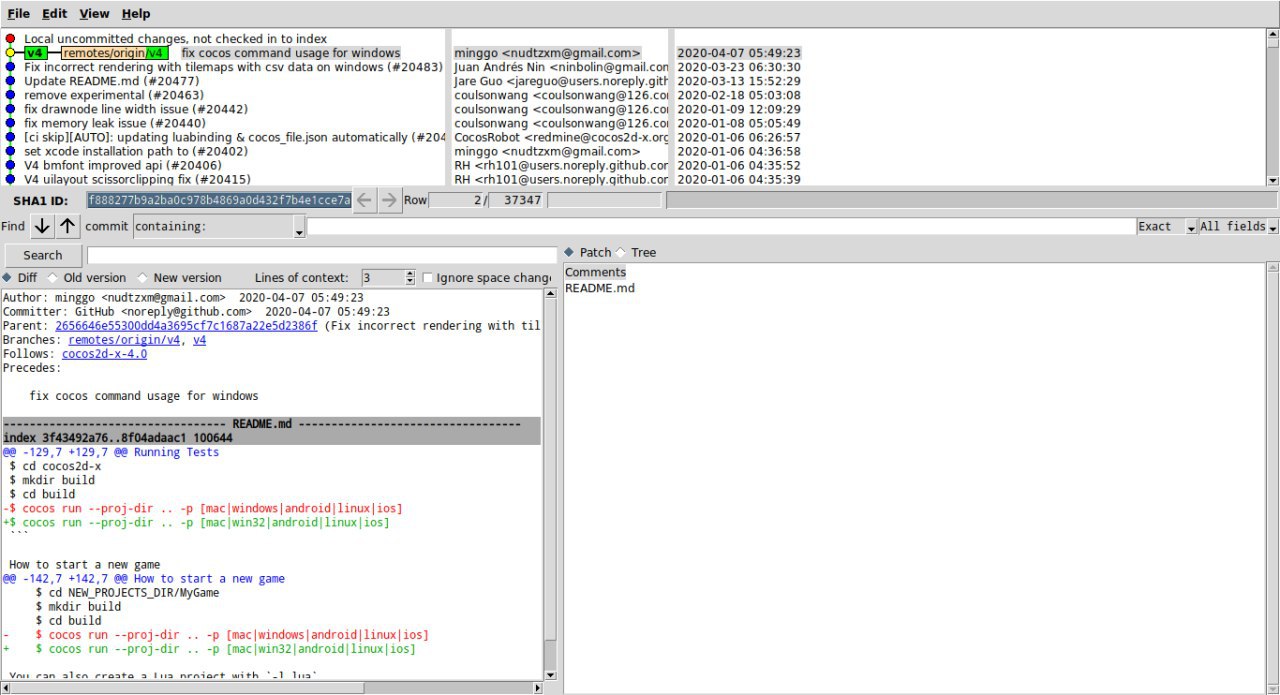Click the '@@ -142,7 +142,7 @@' hunk header

144,578
